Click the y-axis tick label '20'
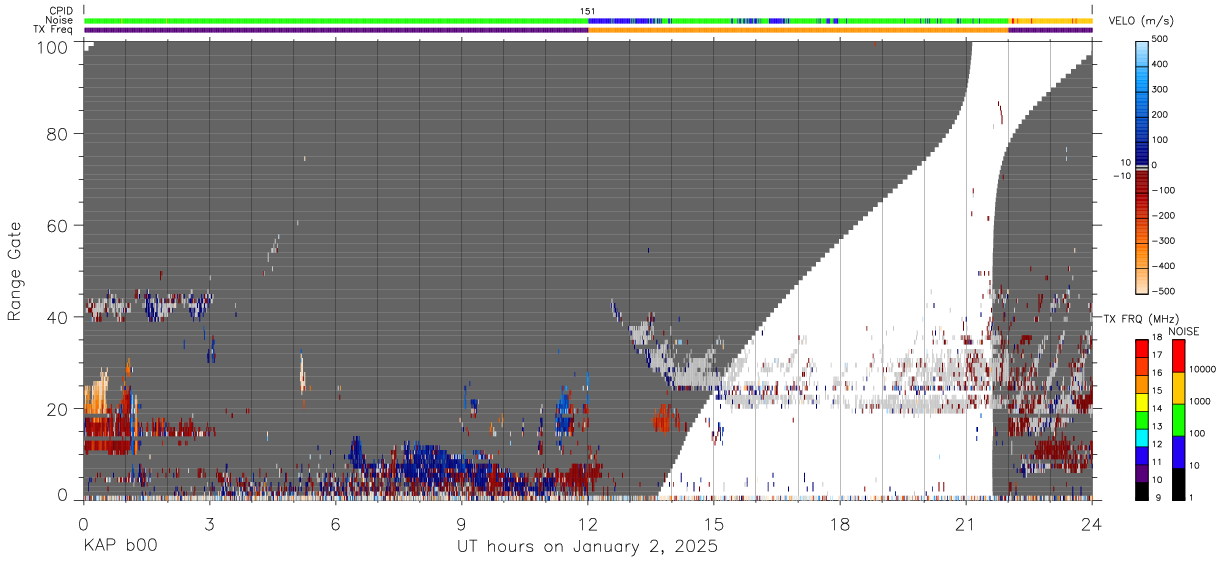Viewport: 1228px width, 567px height. [58, 409]
